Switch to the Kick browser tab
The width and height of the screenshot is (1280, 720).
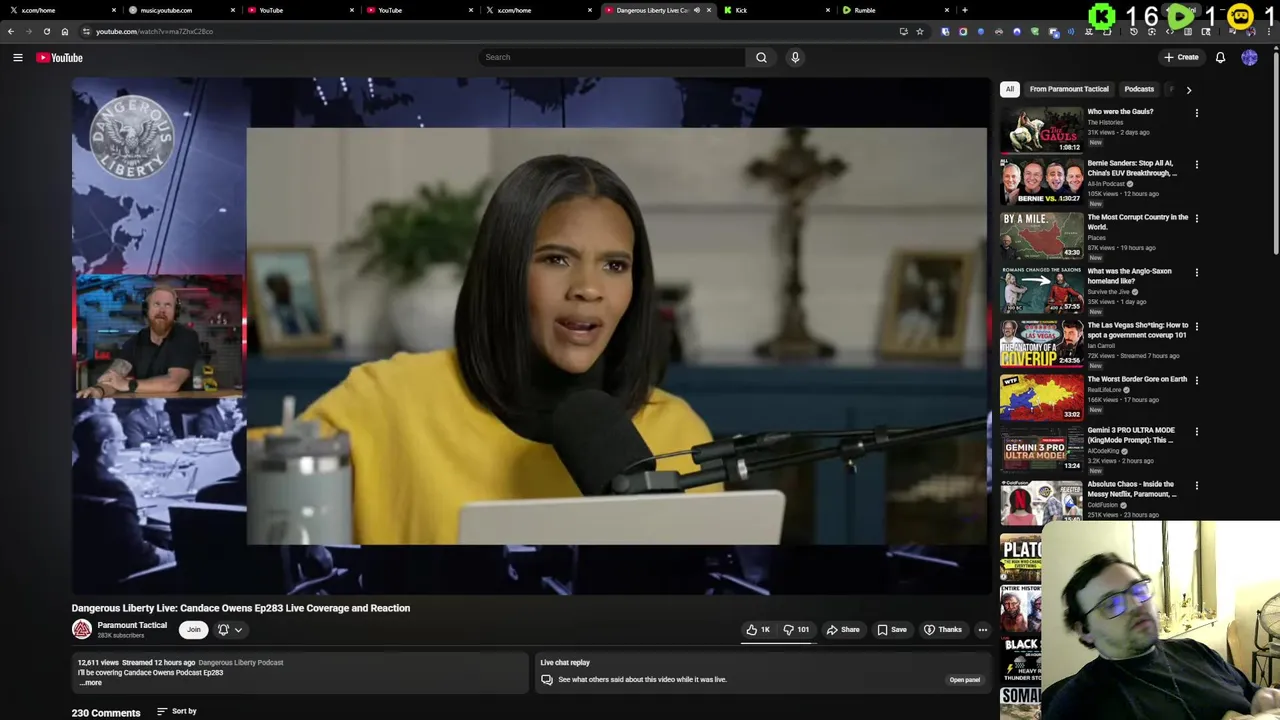tap(776, 10)
